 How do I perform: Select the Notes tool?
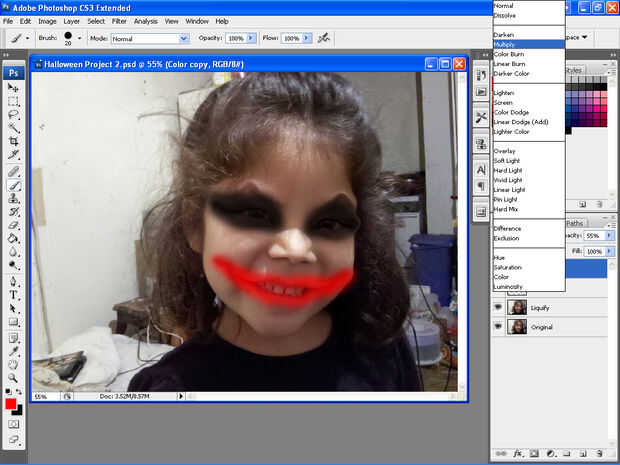coord(13,338)
